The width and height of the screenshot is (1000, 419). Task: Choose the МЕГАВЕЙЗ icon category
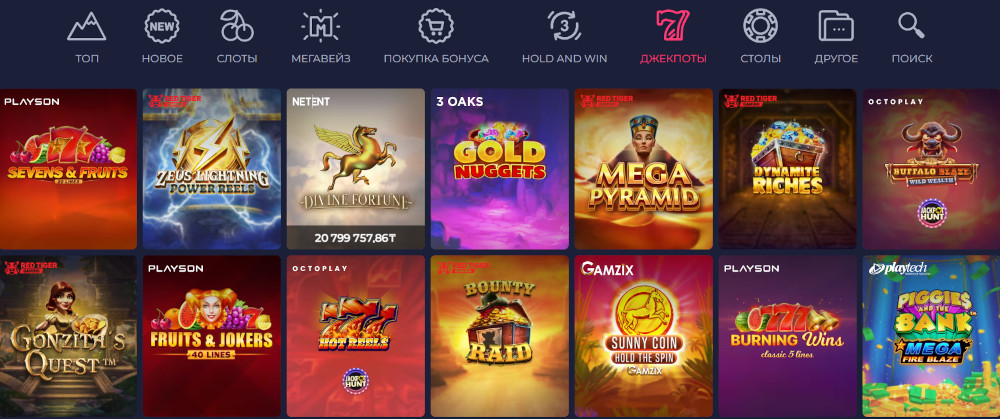(320, 27)
